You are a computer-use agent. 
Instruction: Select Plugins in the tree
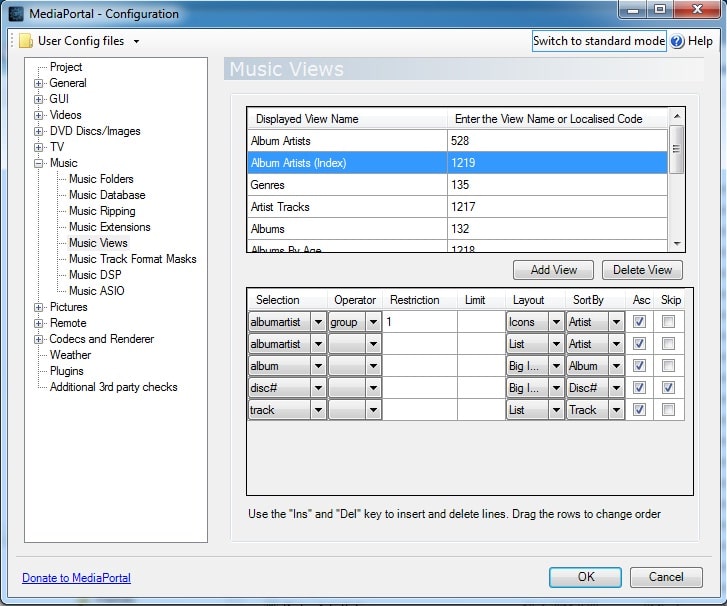67,371
